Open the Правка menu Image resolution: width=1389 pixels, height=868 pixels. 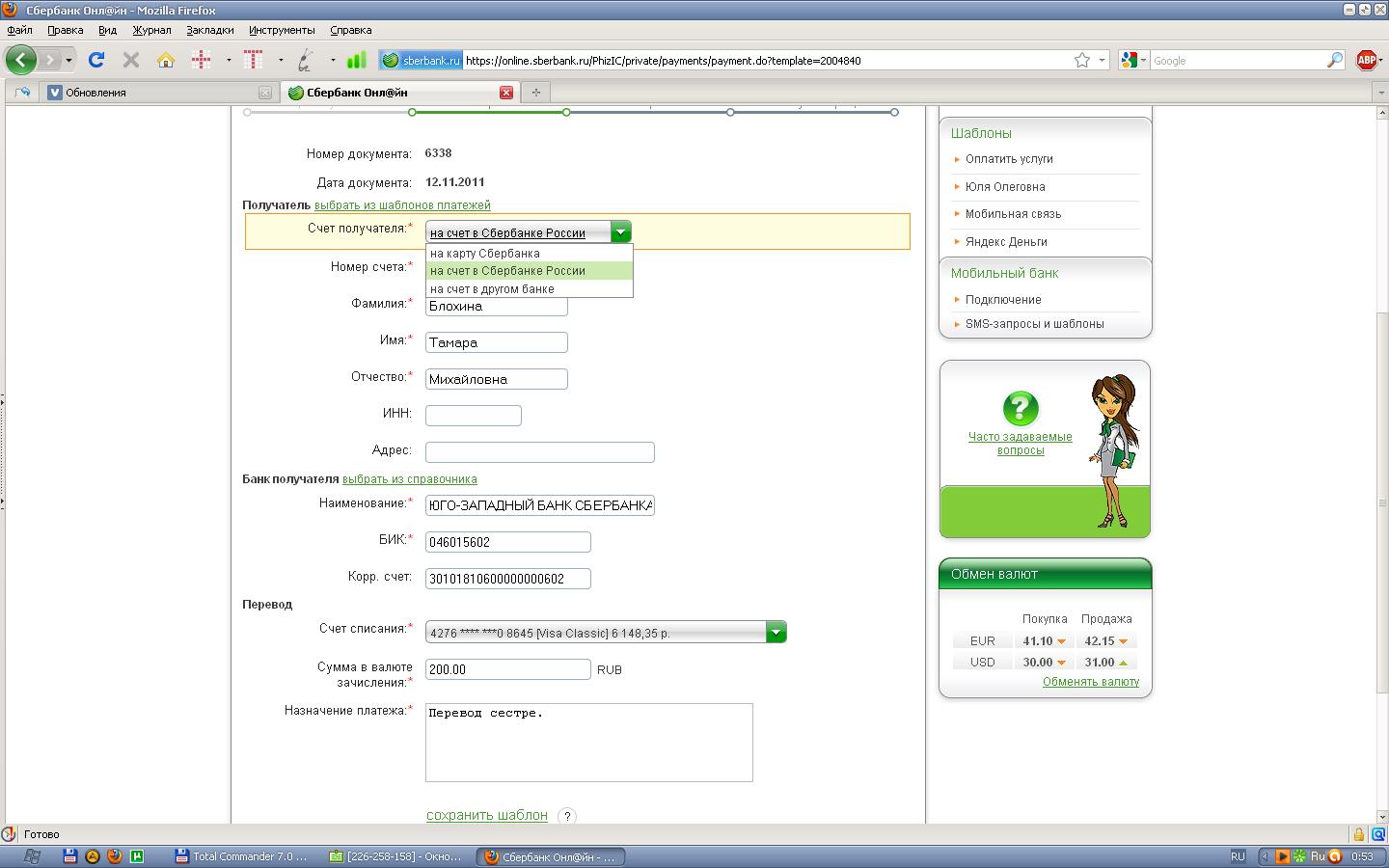[x=65, y=30]
